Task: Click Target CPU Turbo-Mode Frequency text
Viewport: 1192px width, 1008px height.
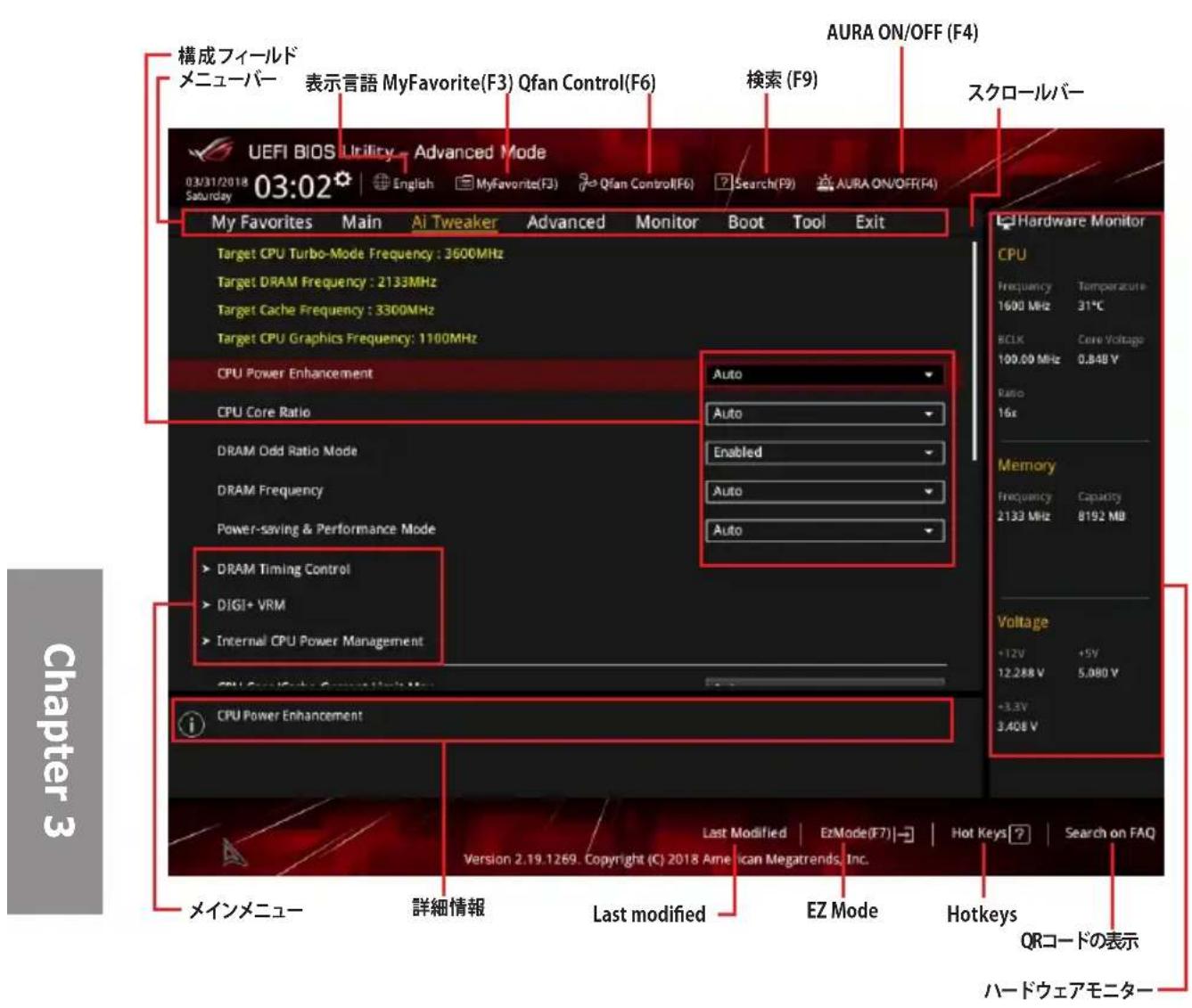Action: [x=360, y=254]
